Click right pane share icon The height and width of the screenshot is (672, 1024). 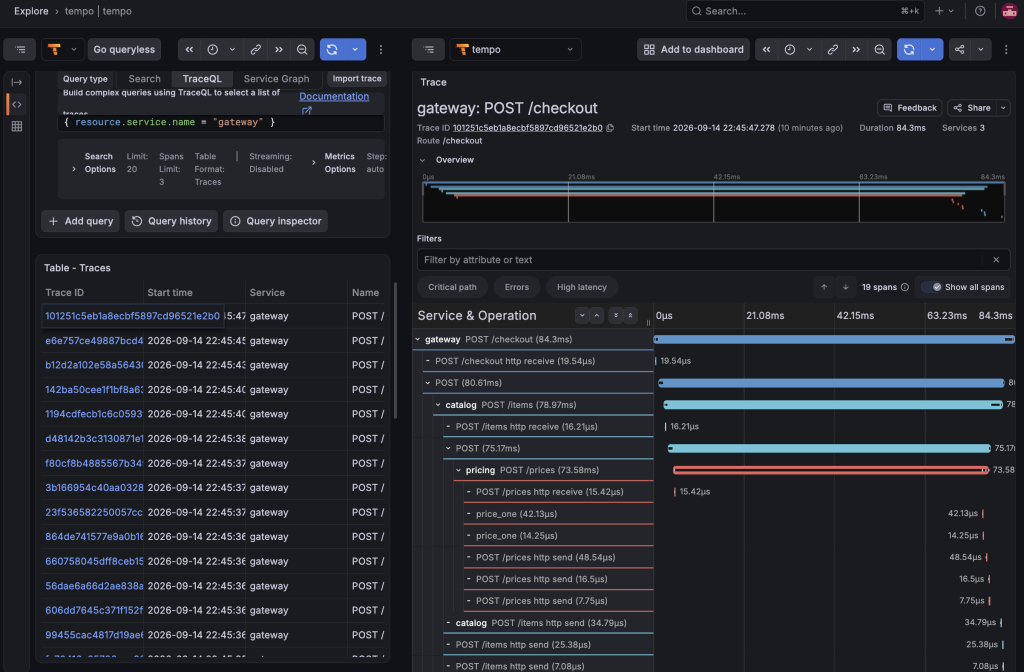coord(959,50)
